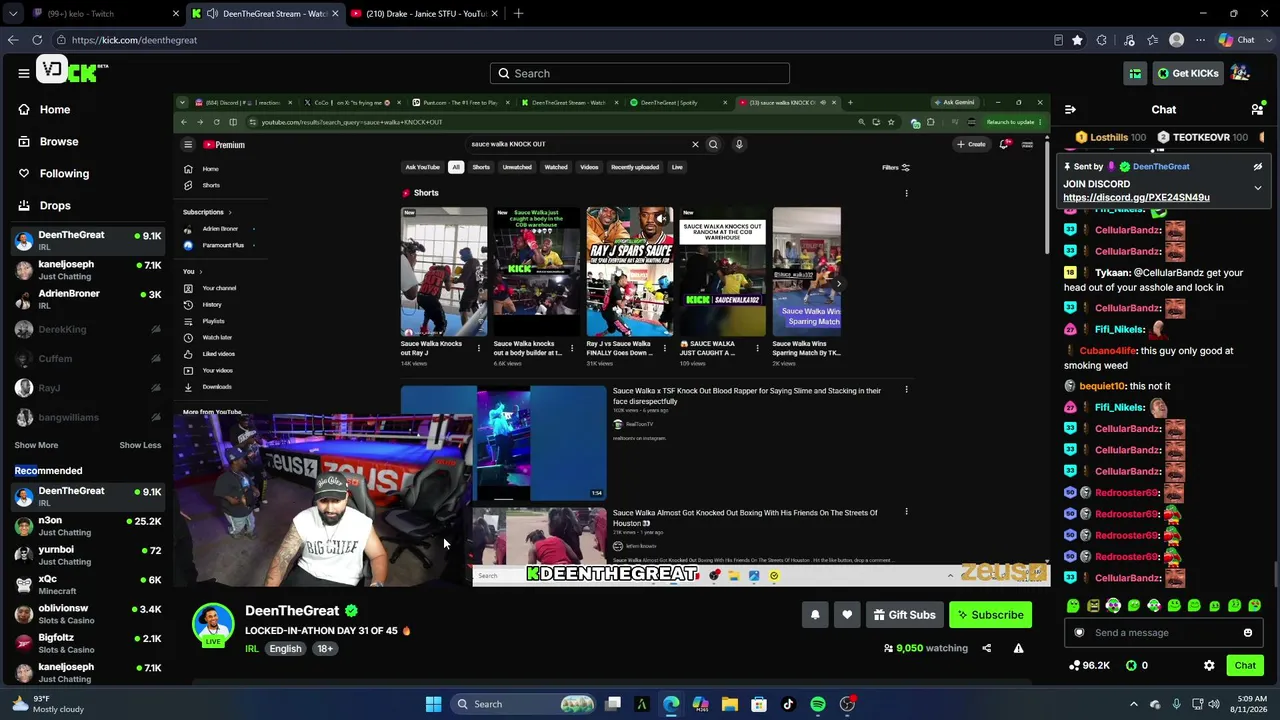This screenshot has height=720, width=1280.
Task: Show hidden system tray icons
Action: point(1133,704)
